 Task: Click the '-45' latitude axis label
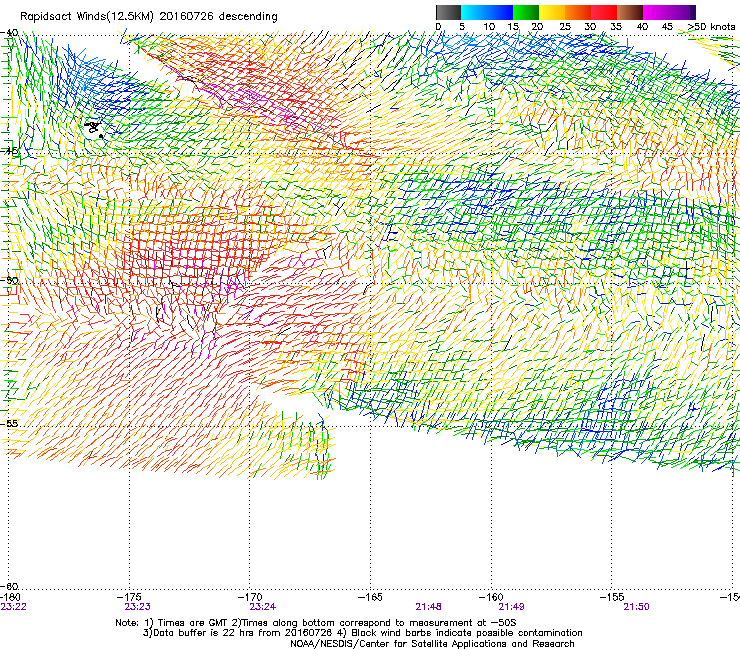11,152
